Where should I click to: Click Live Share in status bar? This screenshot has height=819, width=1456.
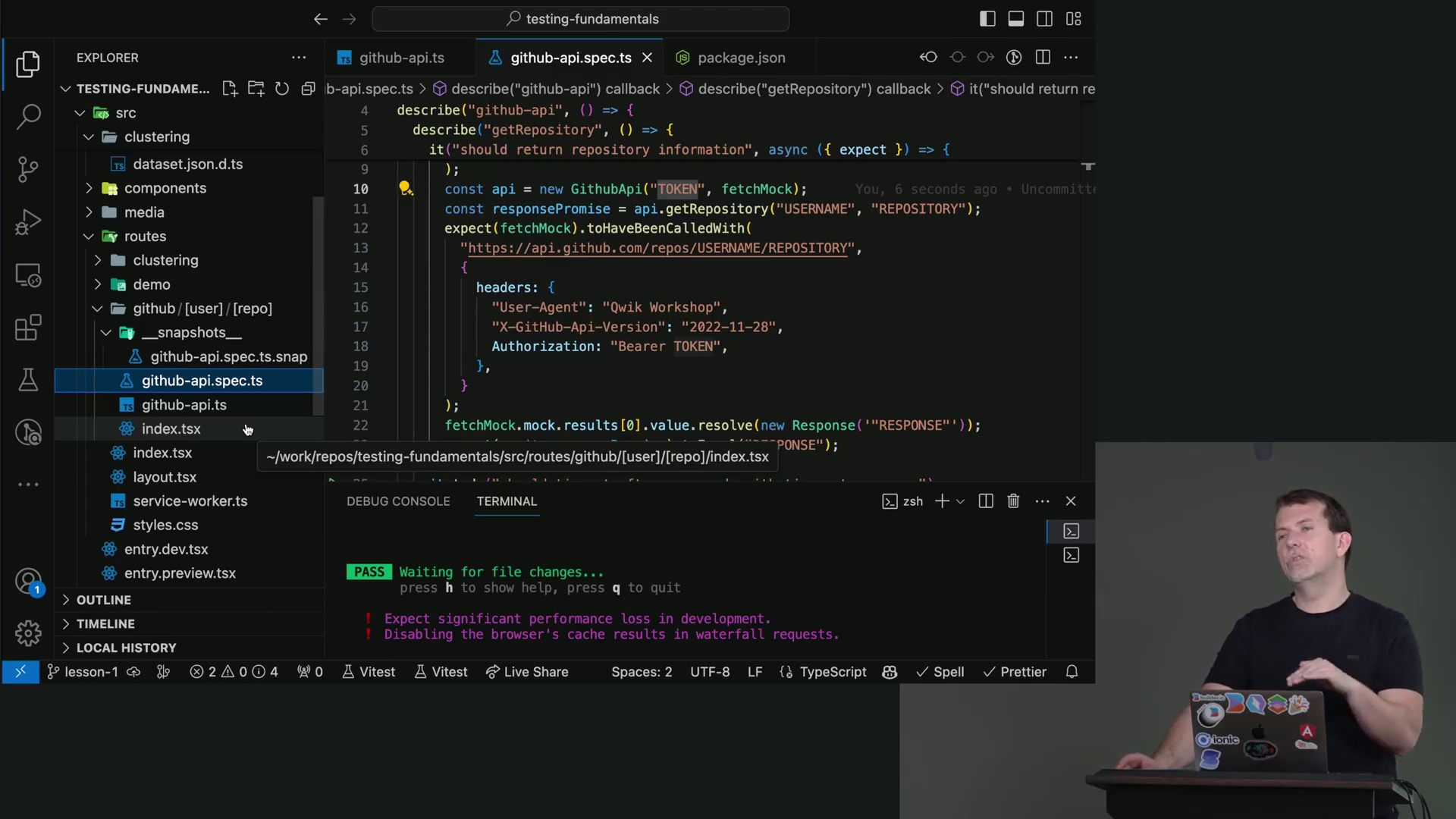click(x=527, y=672)
